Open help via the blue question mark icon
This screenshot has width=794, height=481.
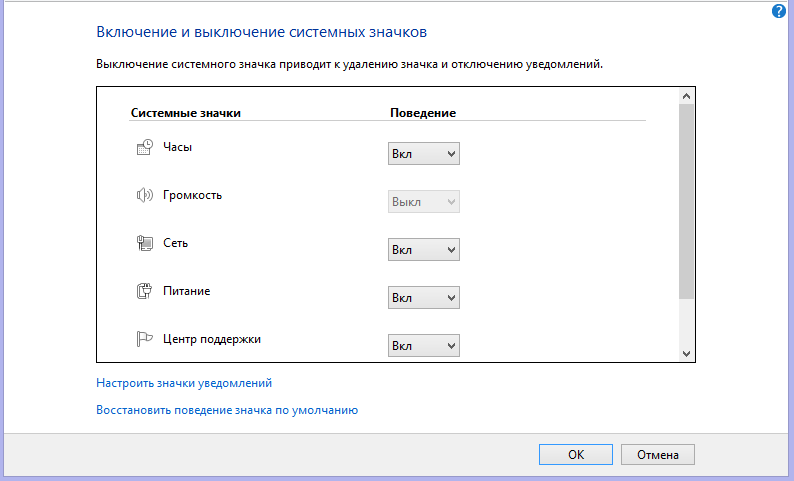point(779,11)
